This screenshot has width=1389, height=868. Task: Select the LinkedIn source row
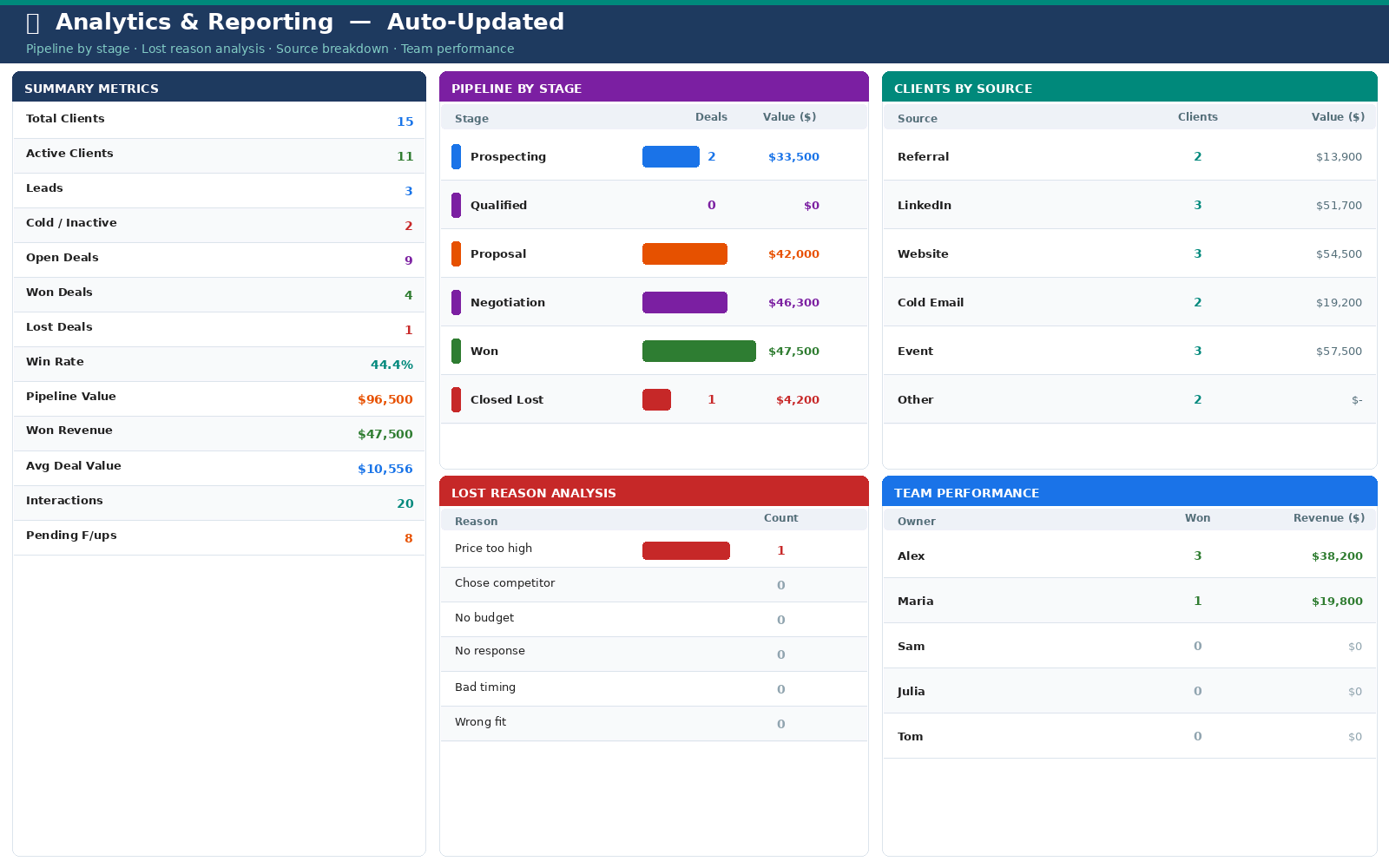tap(1129, 206)
